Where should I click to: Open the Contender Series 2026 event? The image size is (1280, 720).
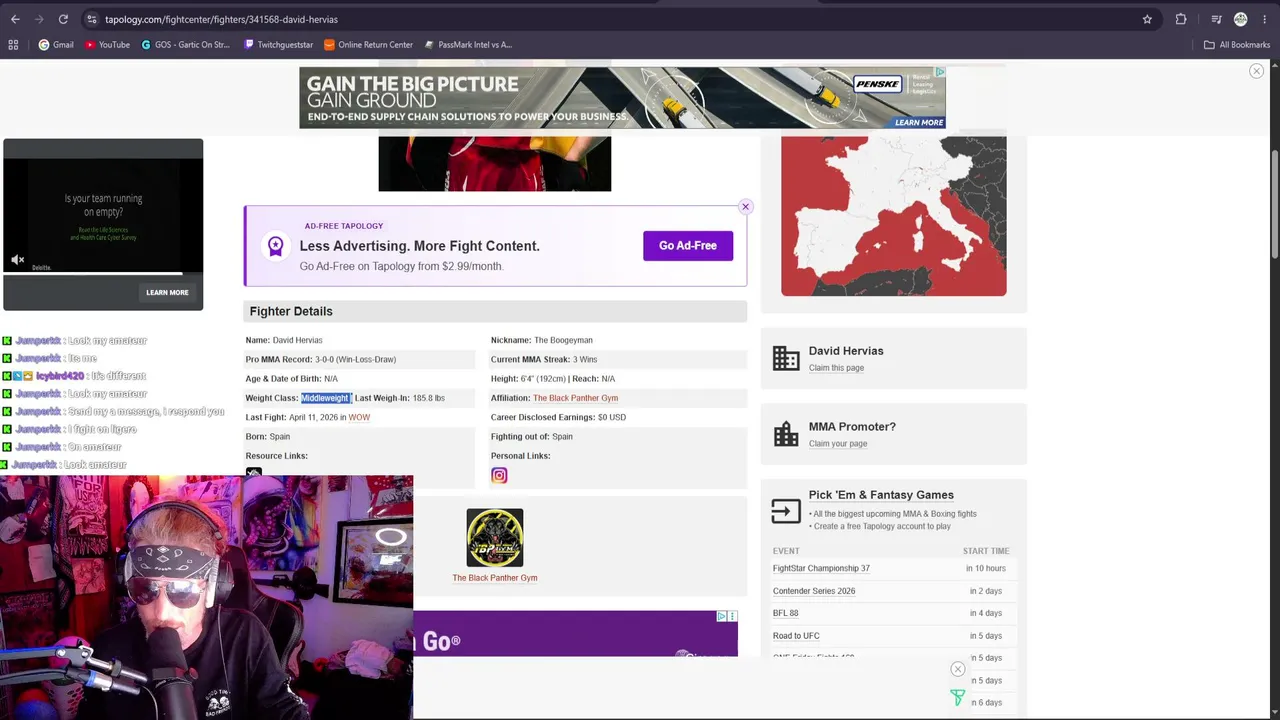tap(814, 591)
